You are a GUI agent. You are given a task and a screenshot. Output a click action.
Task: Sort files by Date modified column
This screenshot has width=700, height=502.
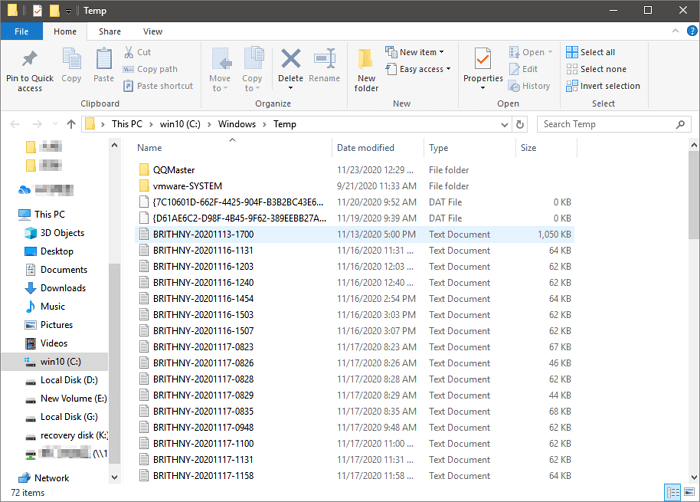click(366, 148)
